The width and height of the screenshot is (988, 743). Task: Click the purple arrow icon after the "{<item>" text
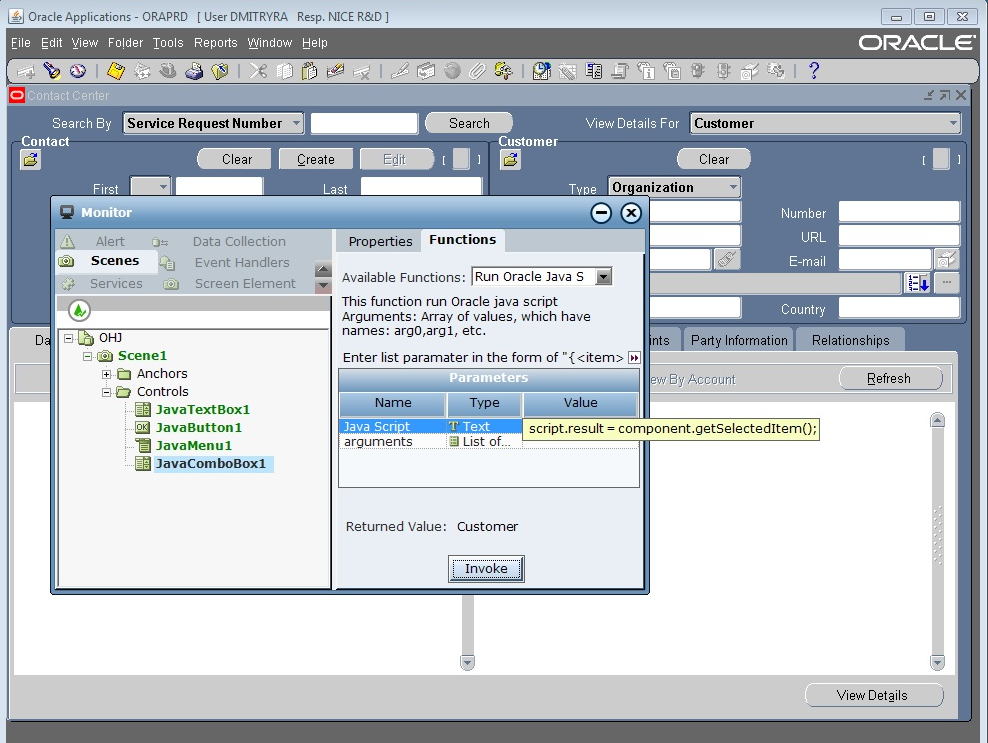tap(634, 358)
